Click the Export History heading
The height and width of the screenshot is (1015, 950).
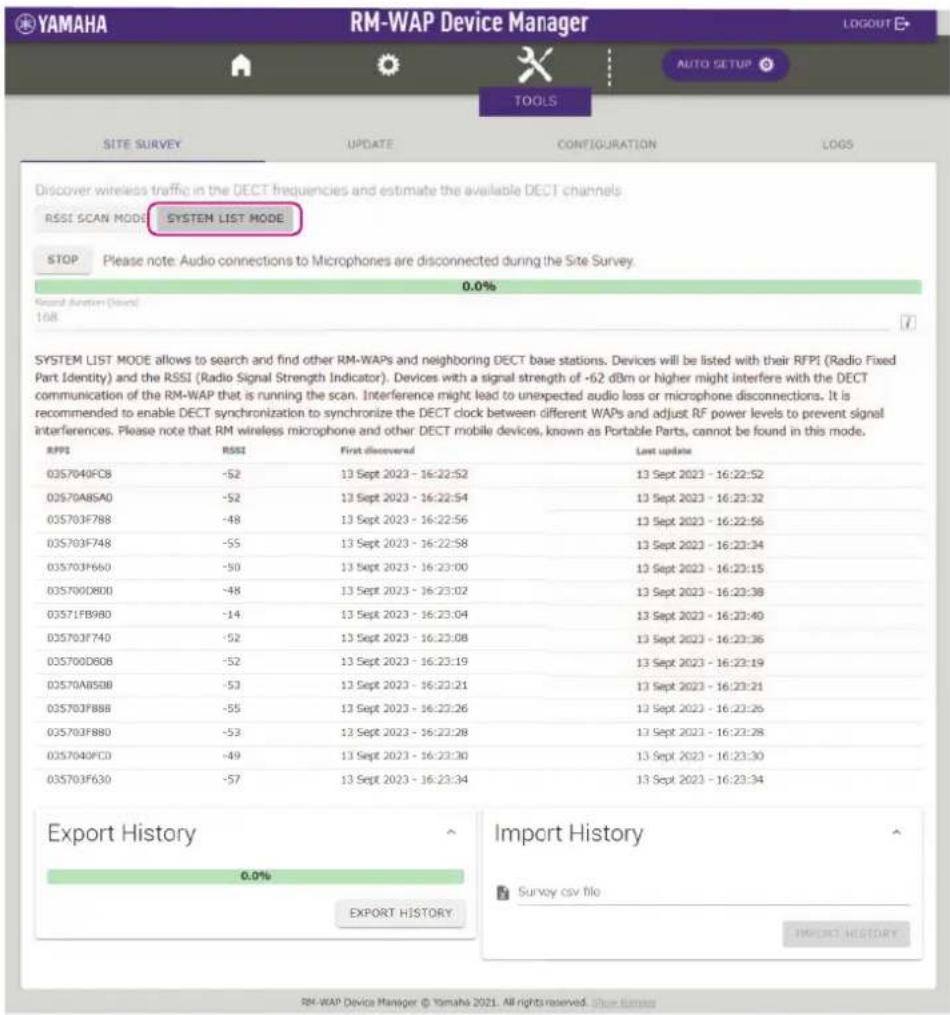coord(122,833)
